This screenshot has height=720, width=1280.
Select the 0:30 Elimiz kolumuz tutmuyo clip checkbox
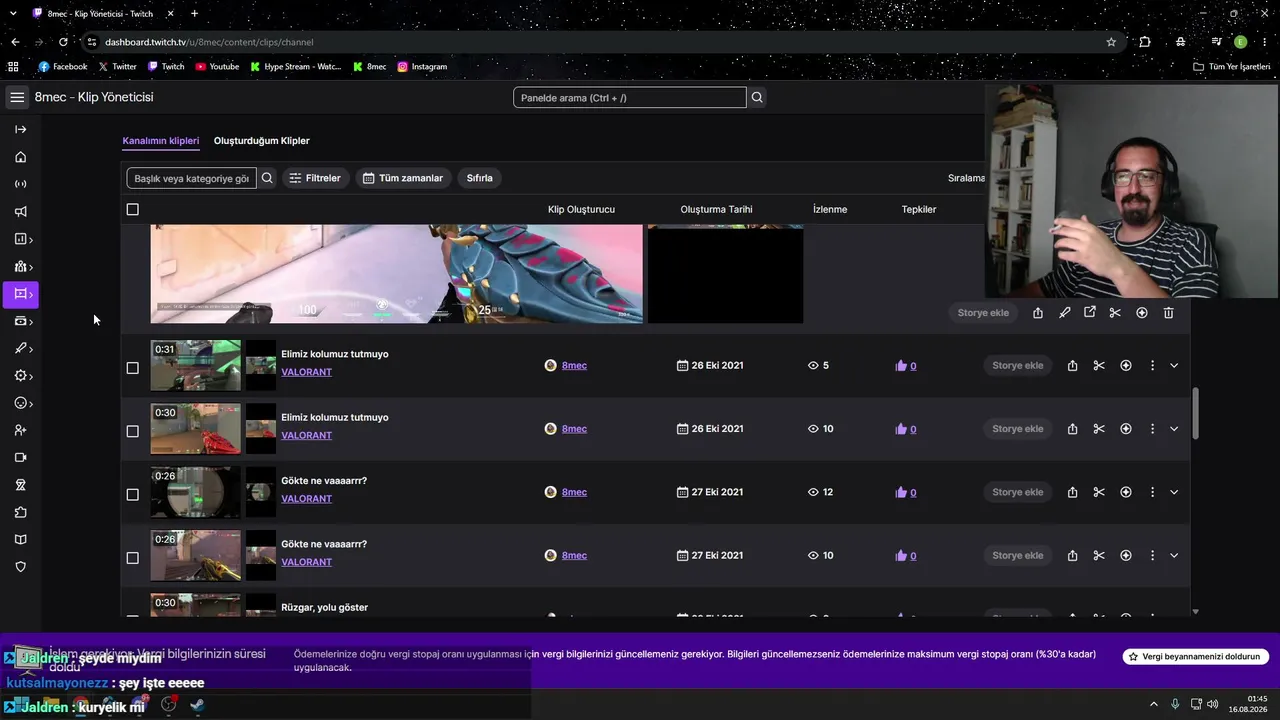point(132,431)
